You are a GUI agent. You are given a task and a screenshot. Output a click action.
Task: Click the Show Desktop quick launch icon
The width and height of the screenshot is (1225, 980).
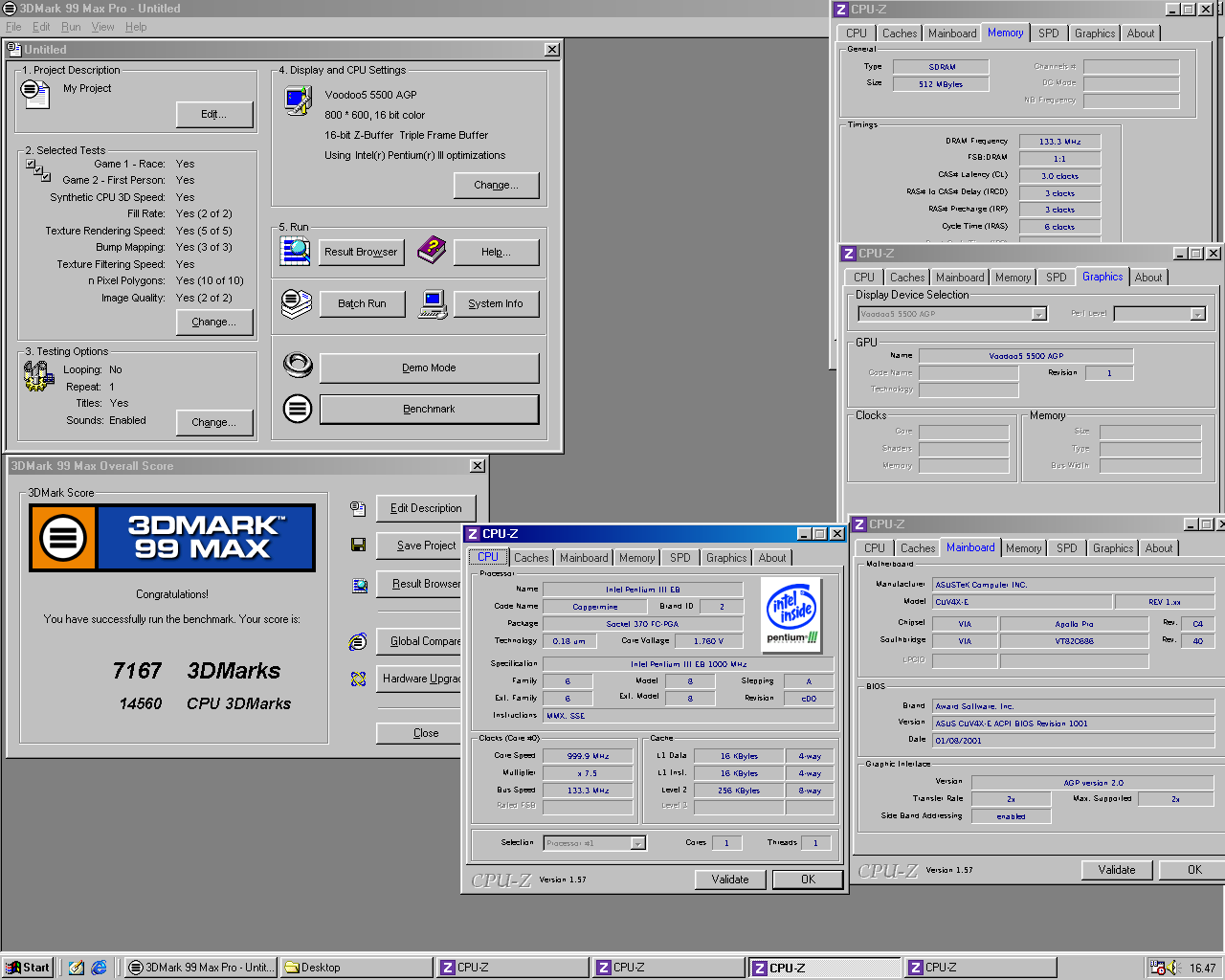[77, 968]
